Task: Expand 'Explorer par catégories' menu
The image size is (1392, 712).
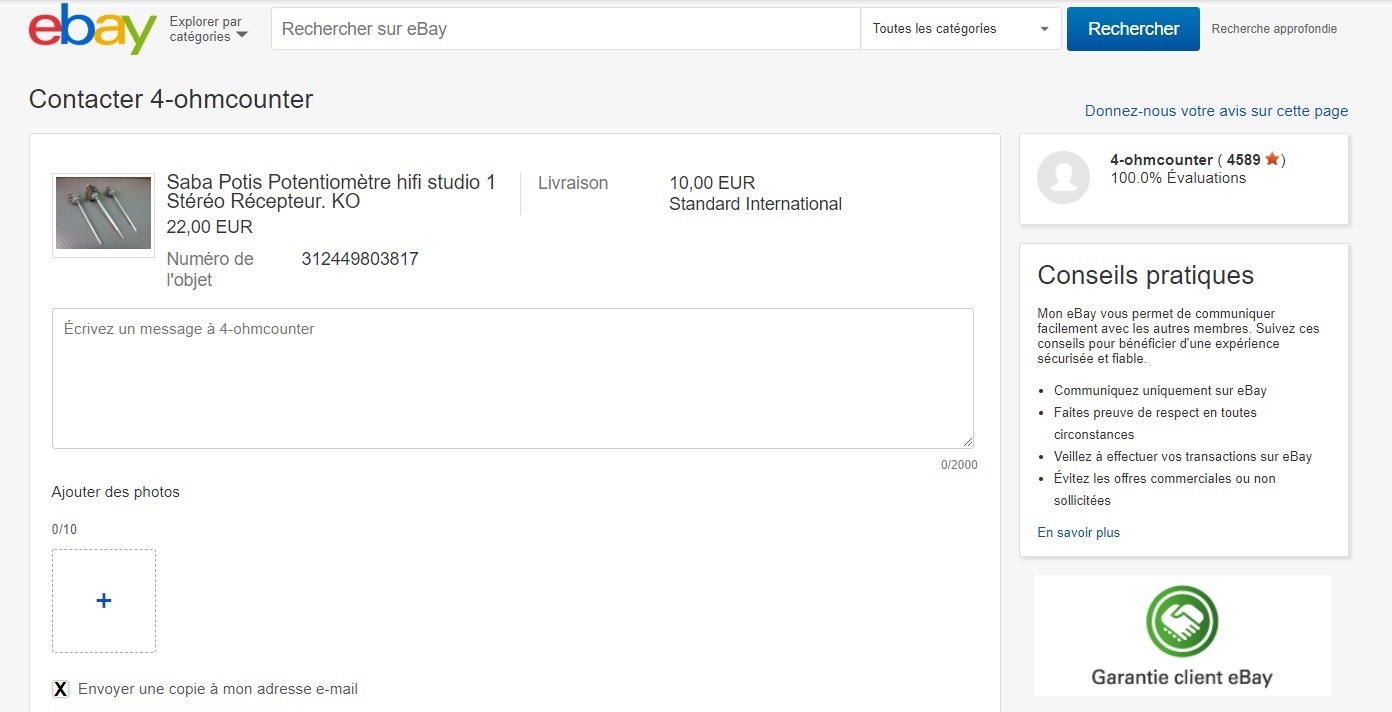Action: click(209, 29)
